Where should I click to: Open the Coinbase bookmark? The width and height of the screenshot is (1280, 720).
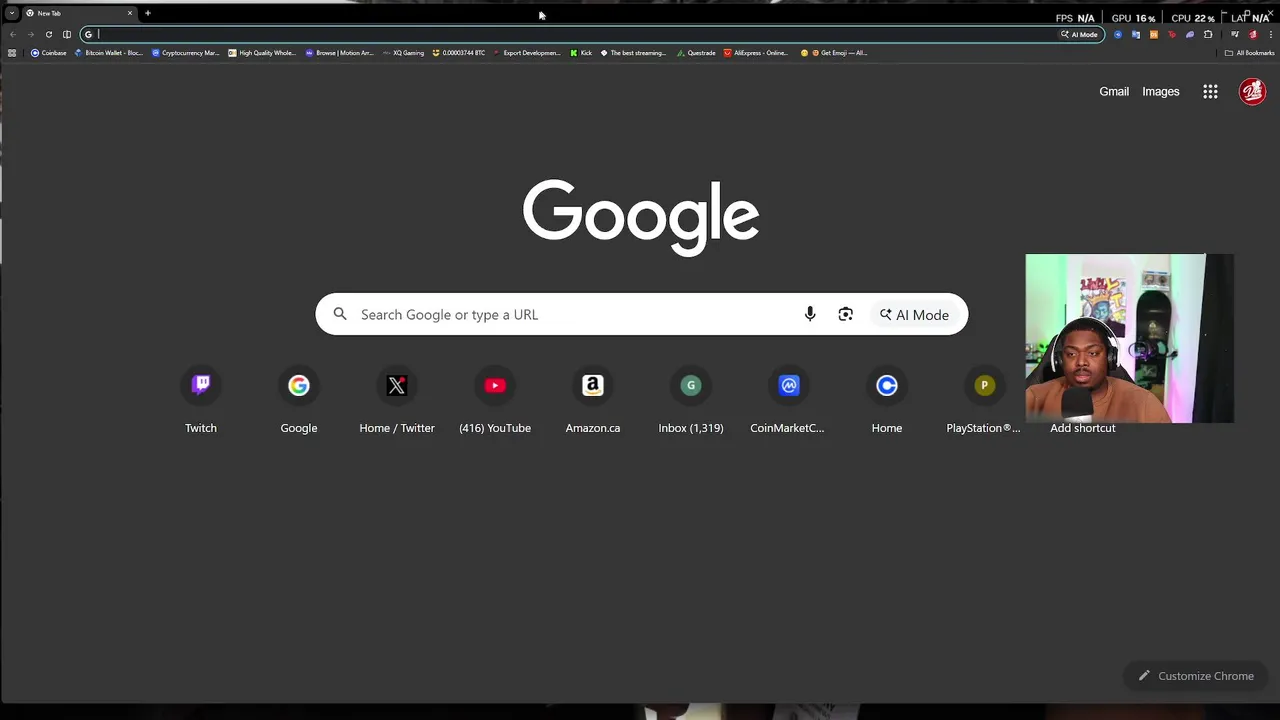point(49,53)
